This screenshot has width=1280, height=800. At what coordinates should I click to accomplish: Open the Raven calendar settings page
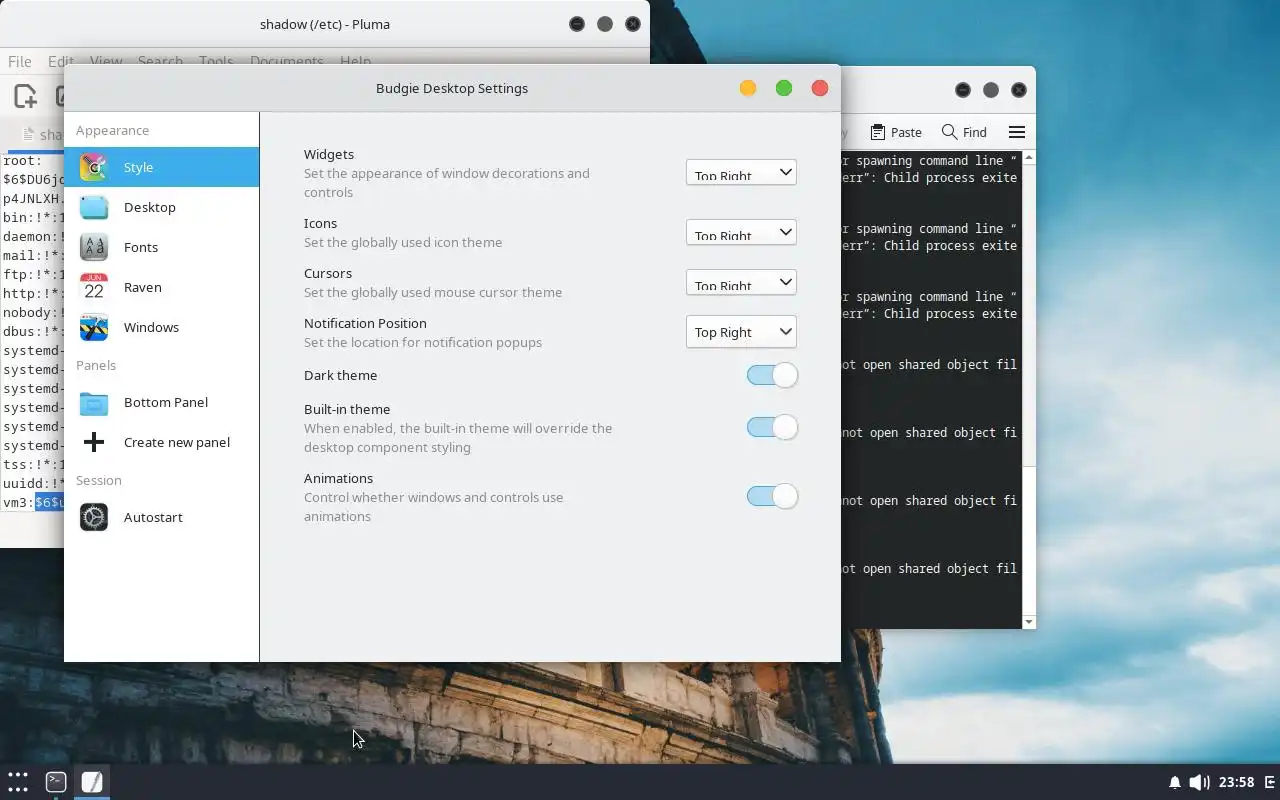(161, 287)
